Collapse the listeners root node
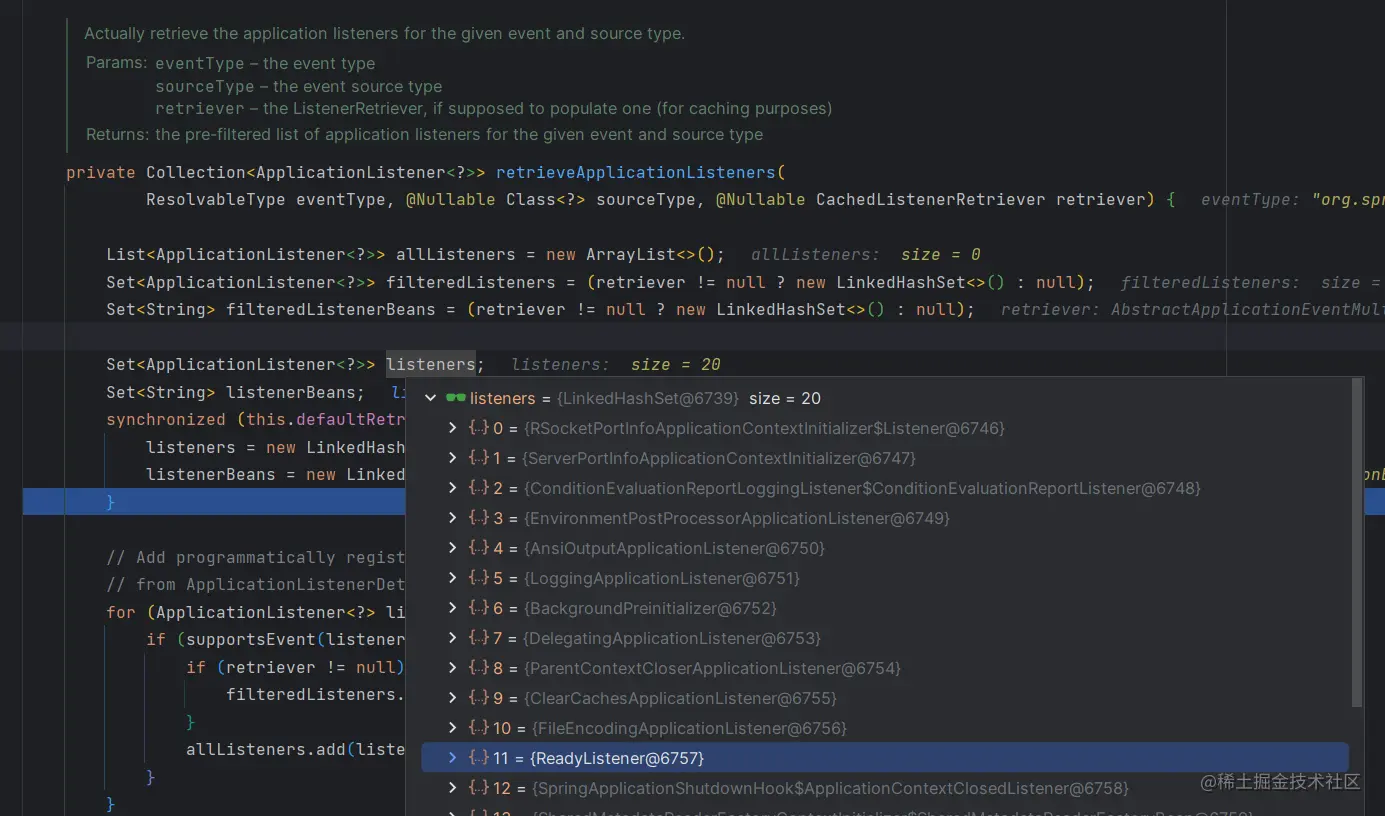This screenshot has width=1385, height=816. tap(431, 398)
